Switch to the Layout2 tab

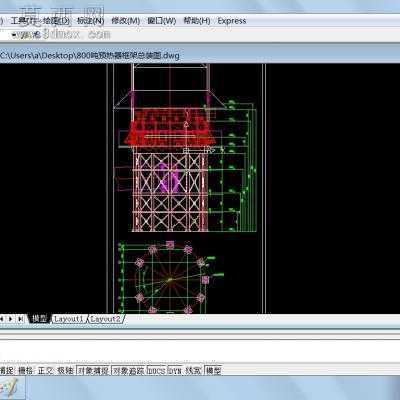point(105,319)
